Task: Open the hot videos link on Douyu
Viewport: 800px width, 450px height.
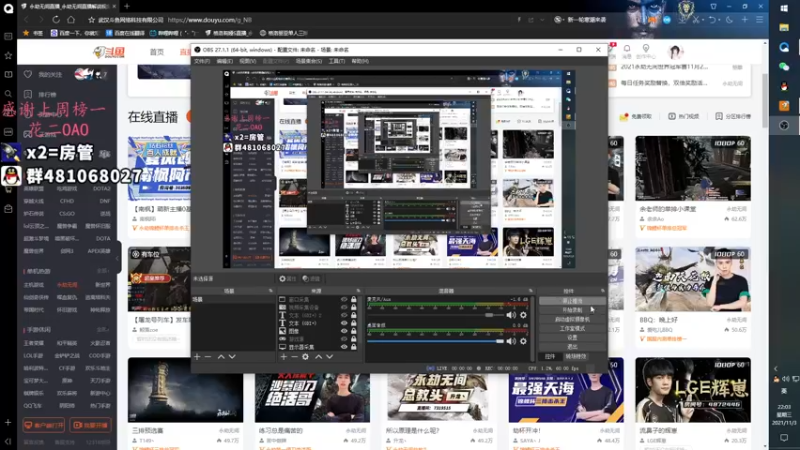Action: [684, 116]
